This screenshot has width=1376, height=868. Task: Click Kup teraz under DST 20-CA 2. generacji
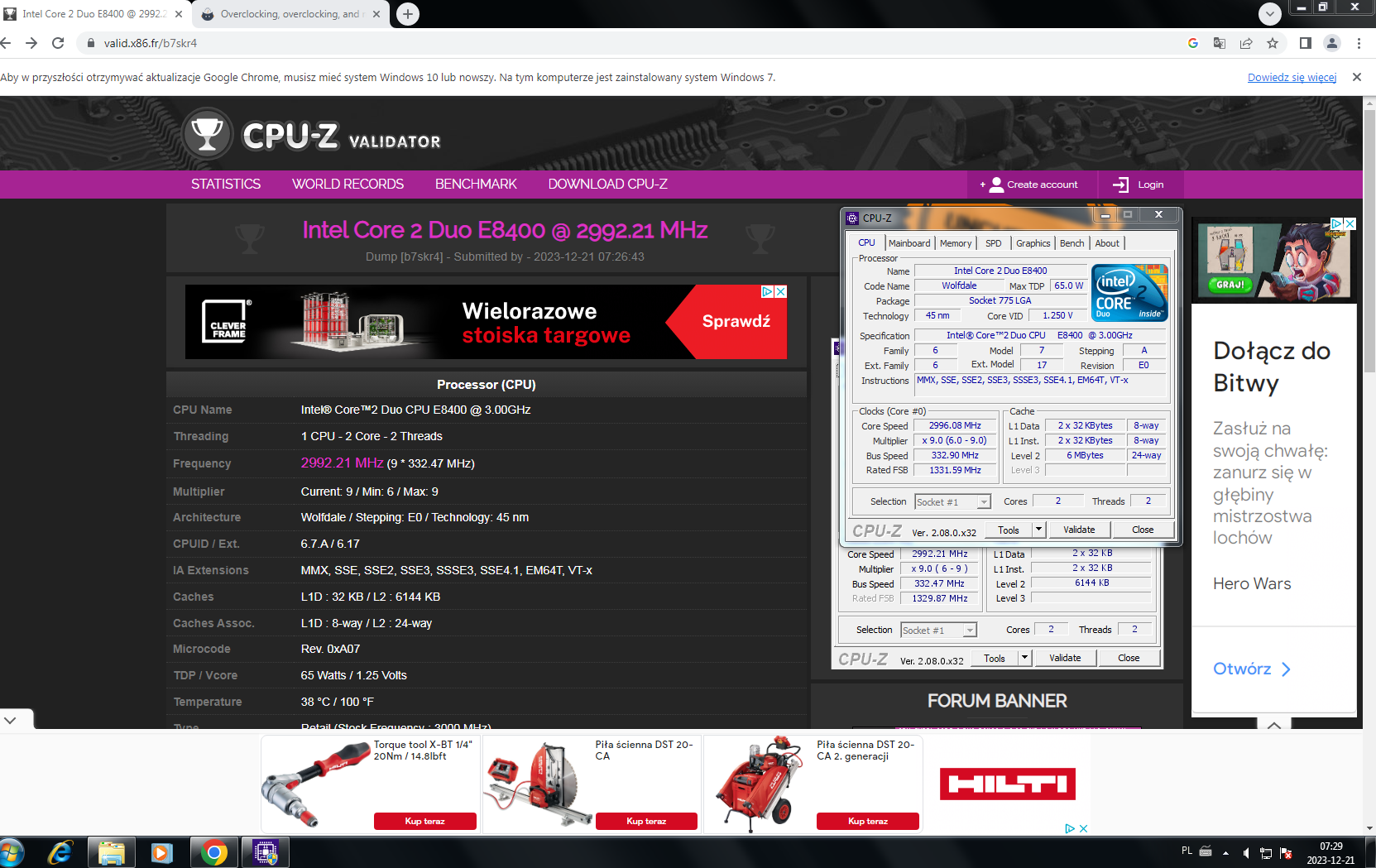[867, 821]
